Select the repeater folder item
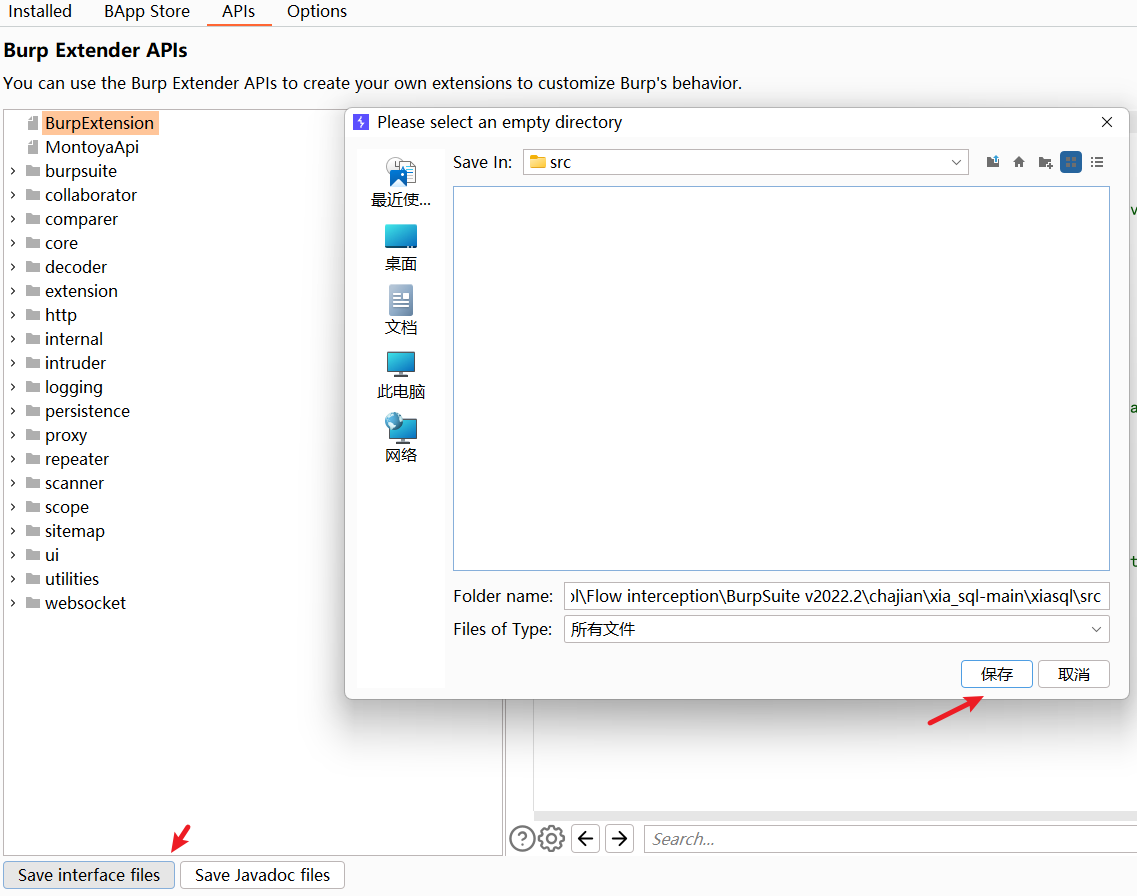 (x=76, y=459)
